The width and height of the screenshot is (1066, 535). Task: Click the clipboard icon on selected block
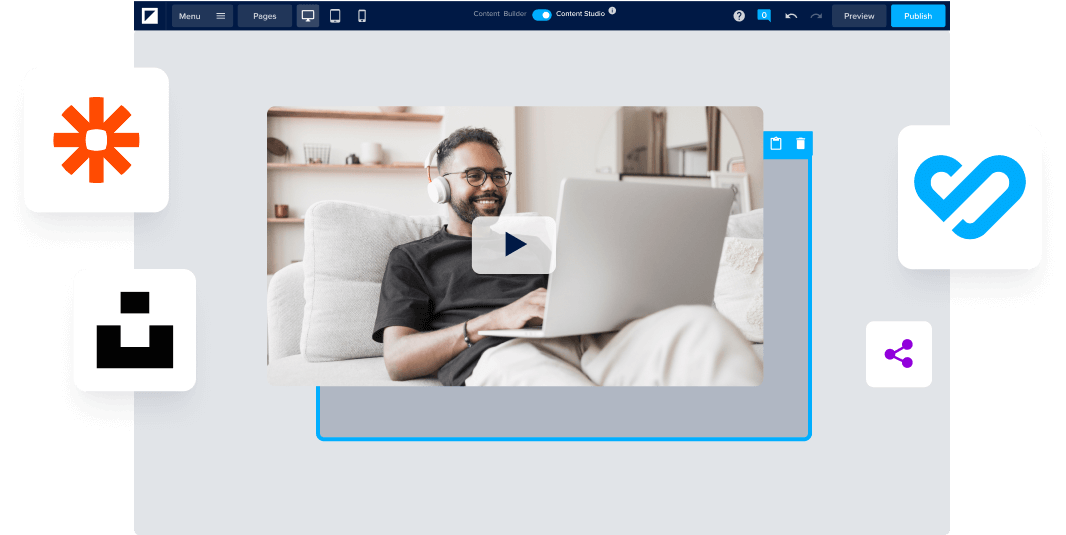(776, 144)
